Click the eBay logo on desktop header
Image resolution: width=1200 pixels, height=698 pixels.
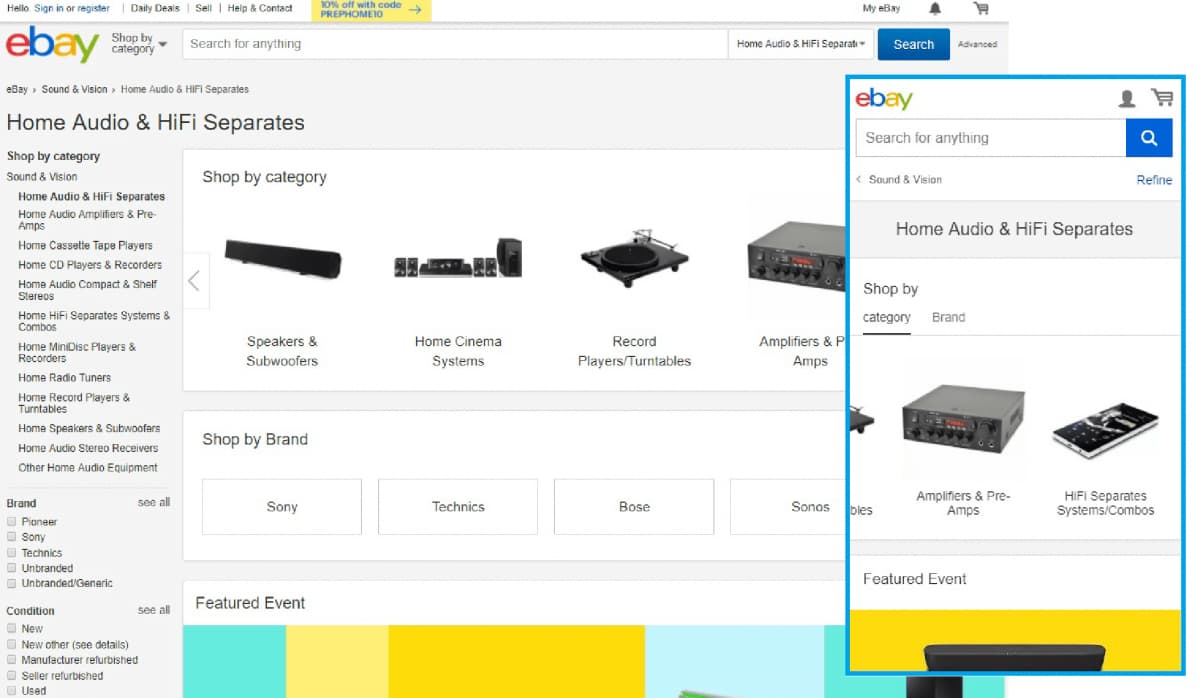pos(52,45)
